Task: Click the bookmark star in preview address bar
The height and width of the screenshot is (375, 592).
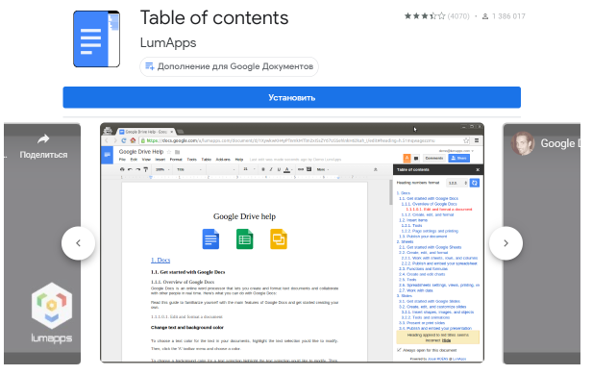Action: (466, 140)
